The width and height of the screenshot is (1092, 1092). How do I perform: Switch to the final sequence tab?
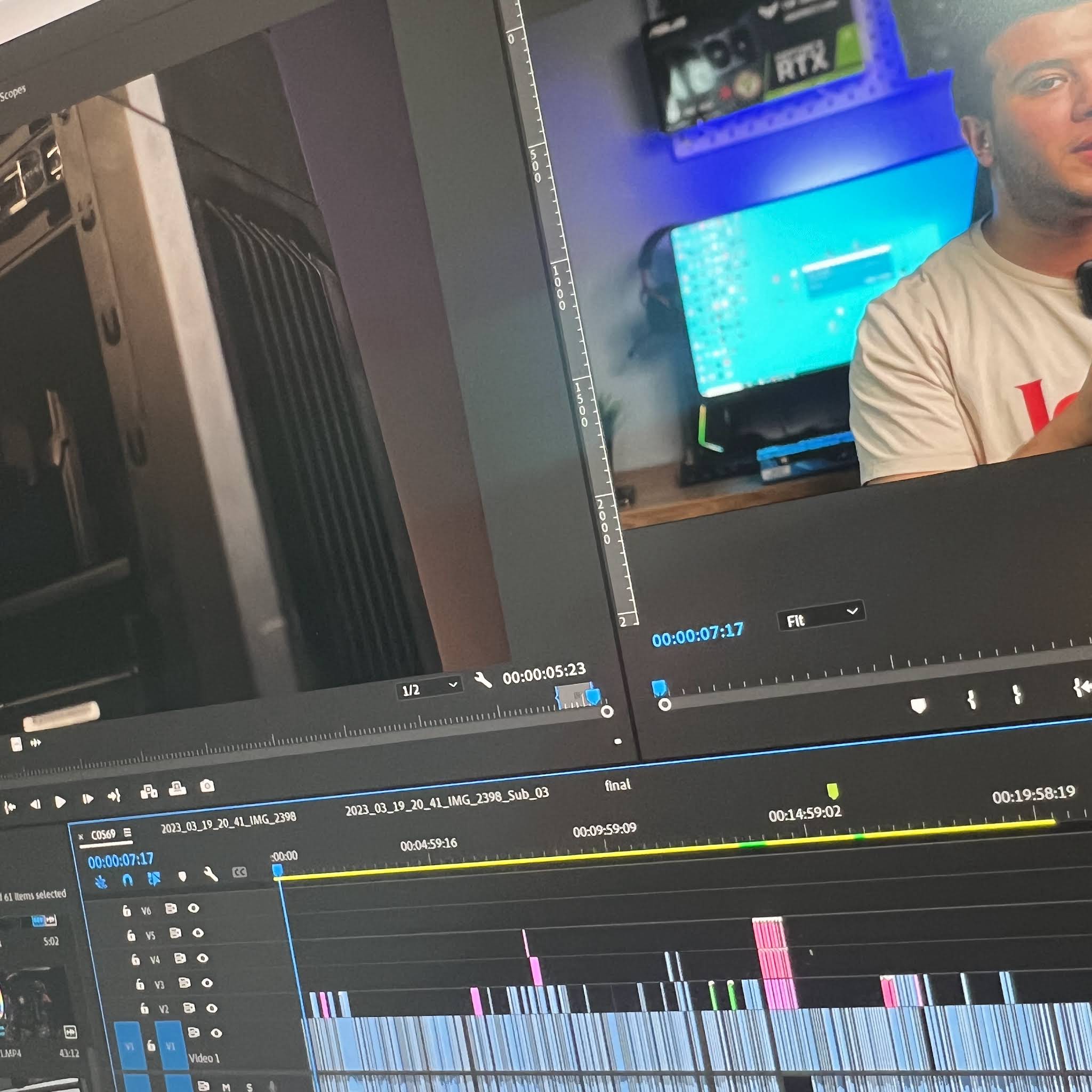tap(617, 785)
